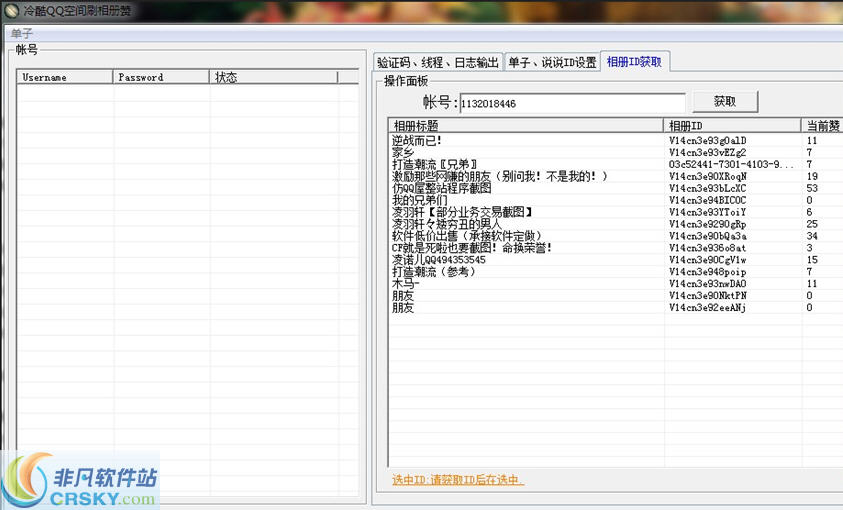The image size is (843, 510).
Task: Click album ID V14cn3e92eeANj
Action: tap(708, 307)
